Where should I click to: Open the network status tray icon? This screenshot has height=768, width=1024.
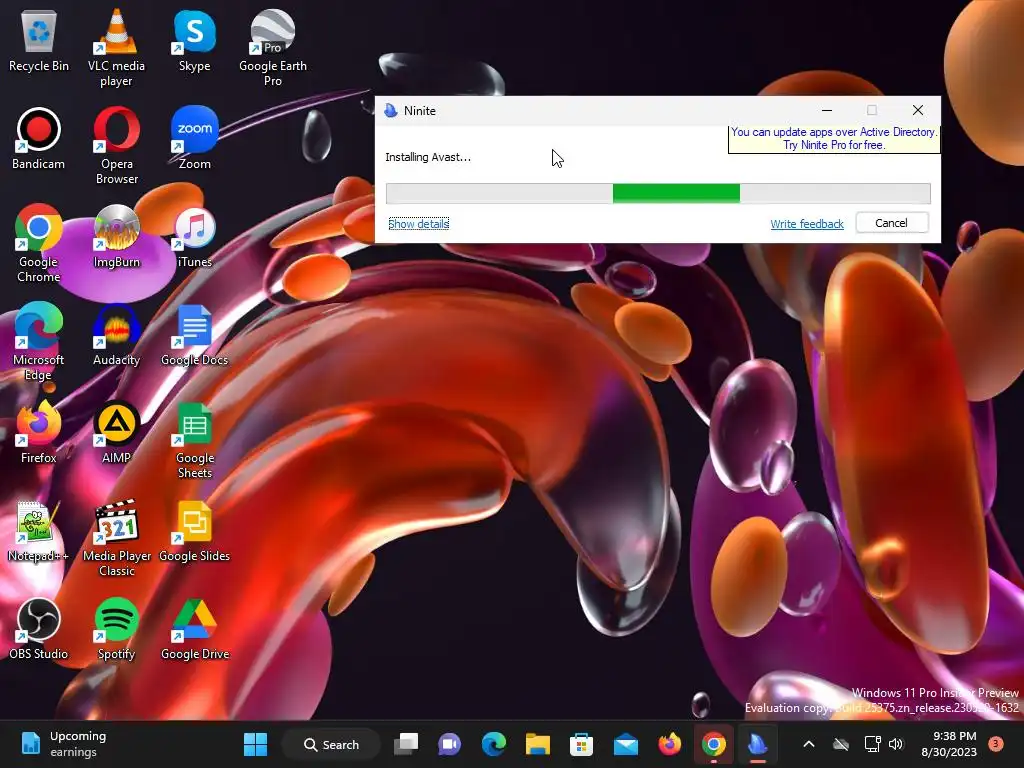point(872,744)
